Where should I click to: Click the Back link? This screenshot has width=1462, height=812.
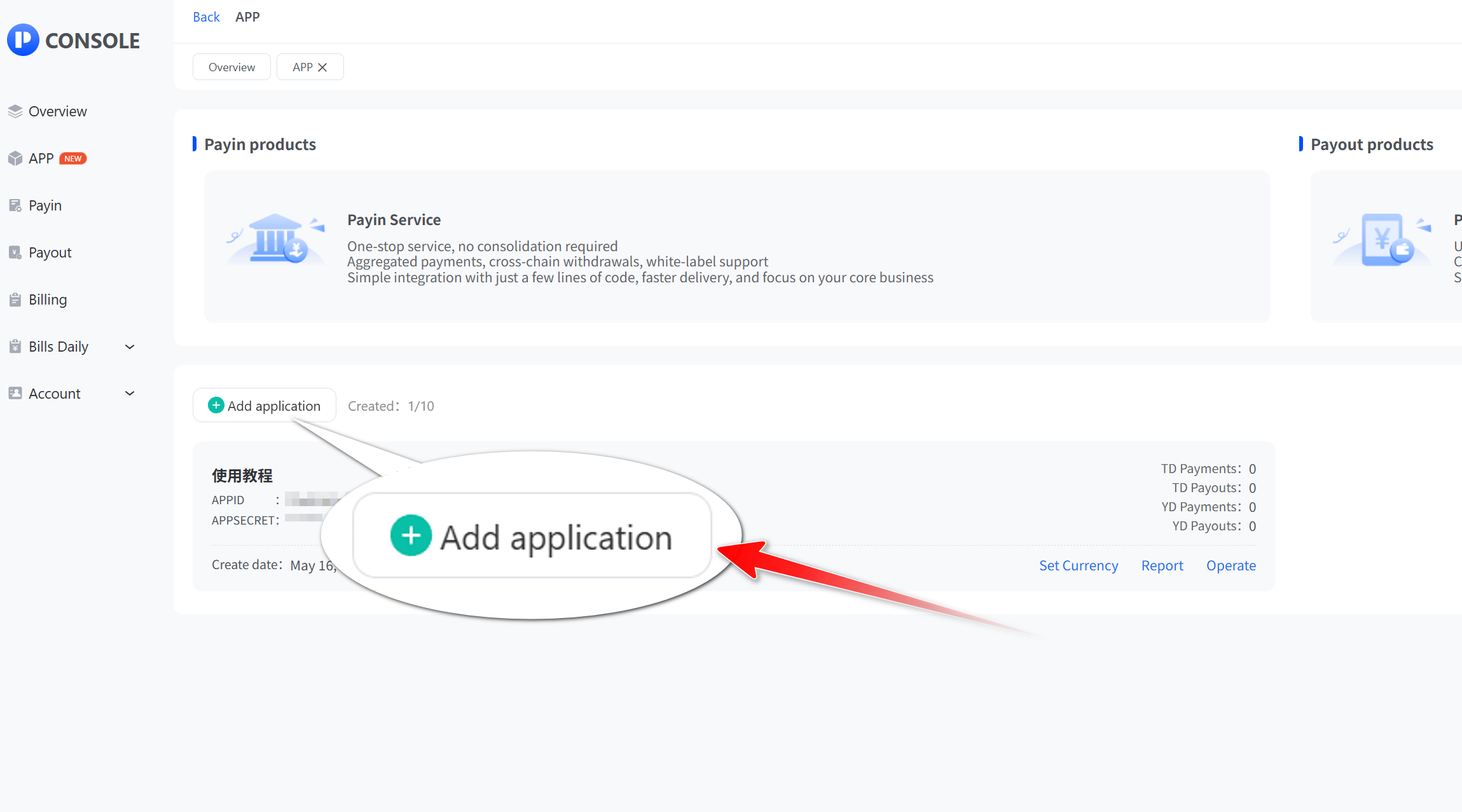tap(206, 17)
